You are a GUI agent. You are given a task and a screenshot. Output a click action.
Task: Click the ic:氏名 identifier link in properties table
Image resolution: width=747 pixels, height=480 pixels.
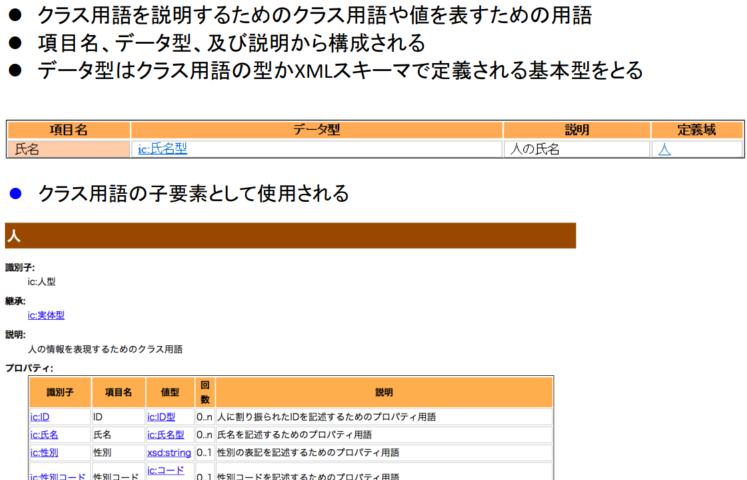point(44,435)
